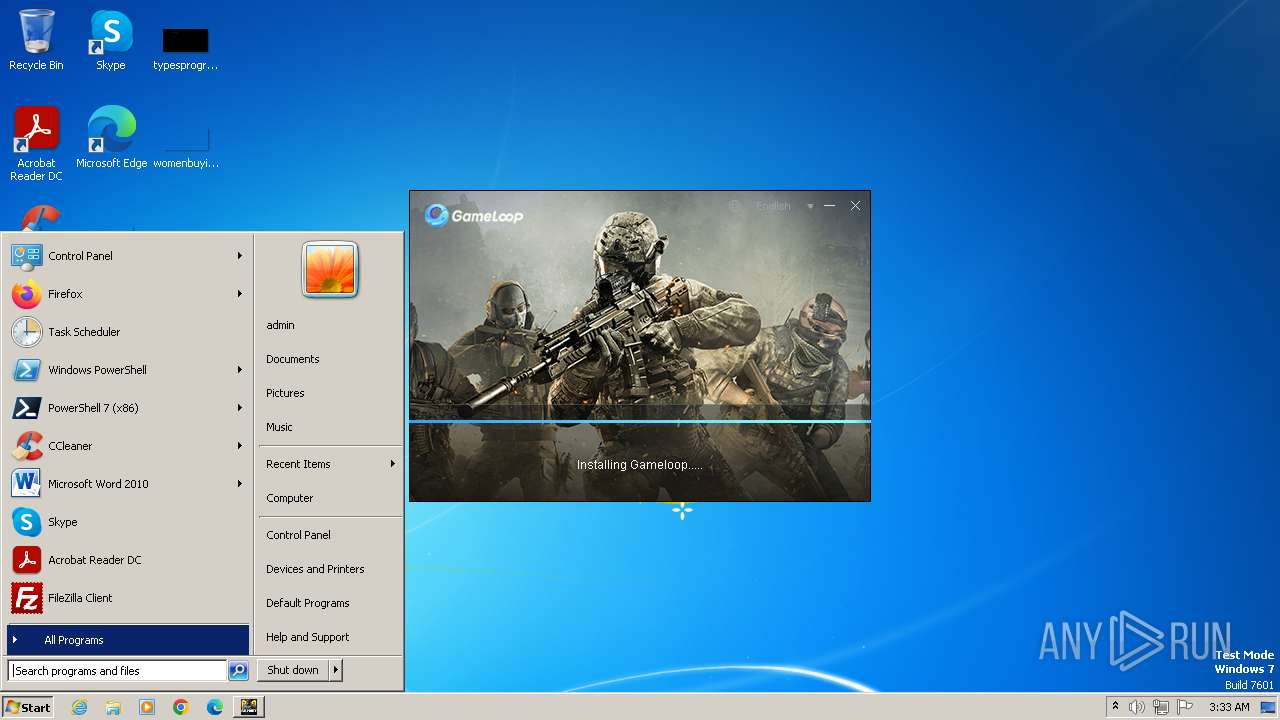Show hidden system tray icons
Image resolution: width=1280 pixels, height=720 pixels.
point(1115,707)
